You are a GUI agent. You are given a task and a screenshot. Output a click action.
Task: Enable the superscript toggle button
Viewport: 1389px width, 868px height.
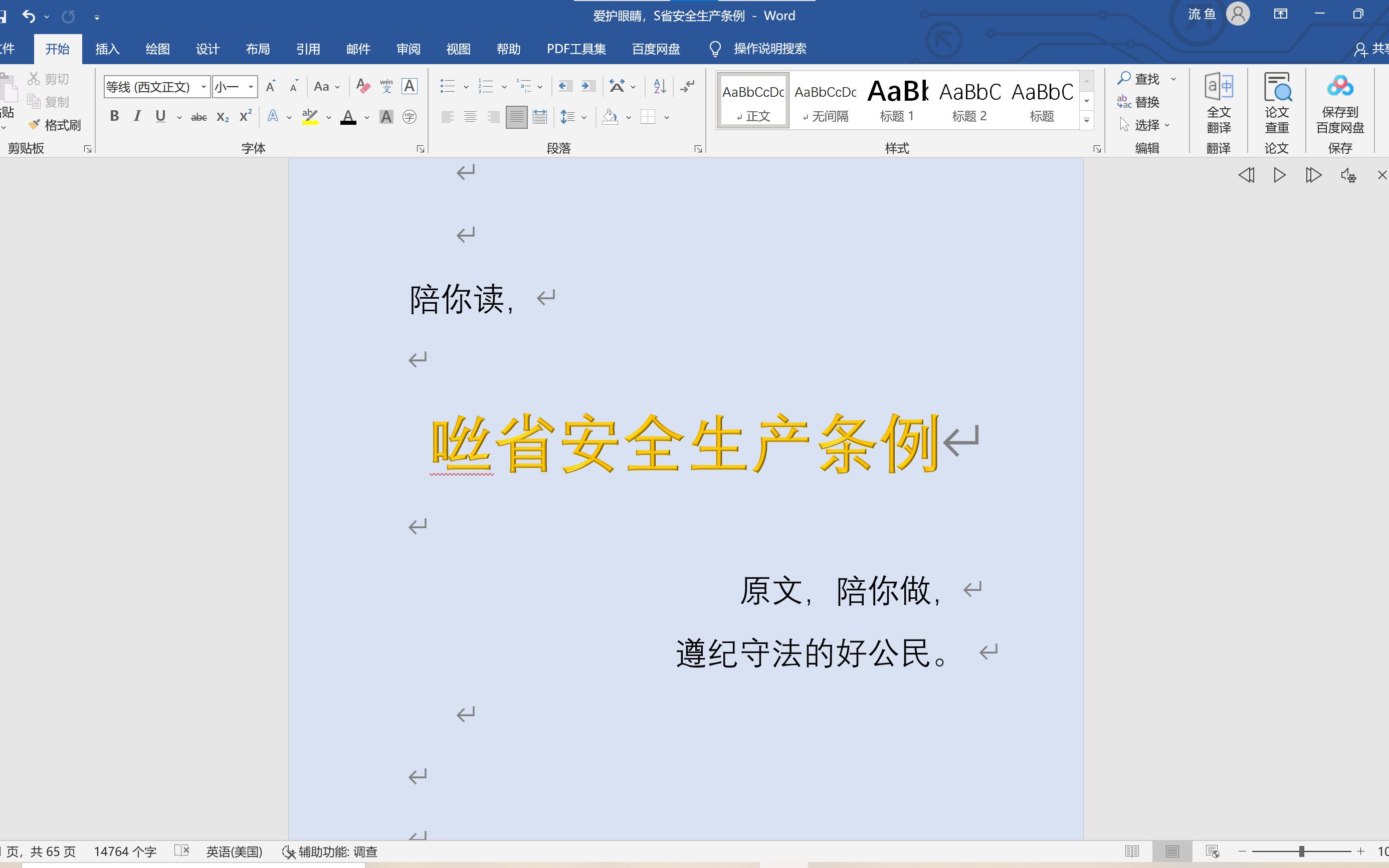244,117
